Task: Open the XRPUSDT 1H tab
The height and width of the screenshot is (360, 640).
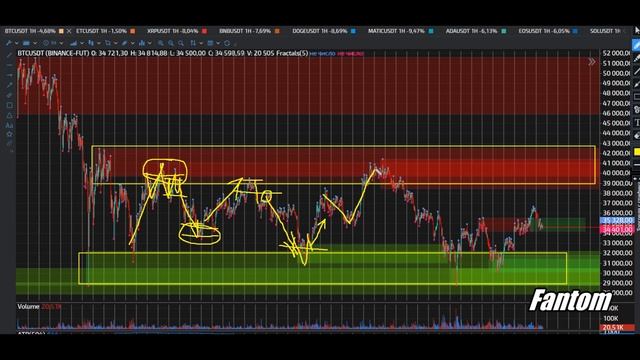Action: coord(173,31)
